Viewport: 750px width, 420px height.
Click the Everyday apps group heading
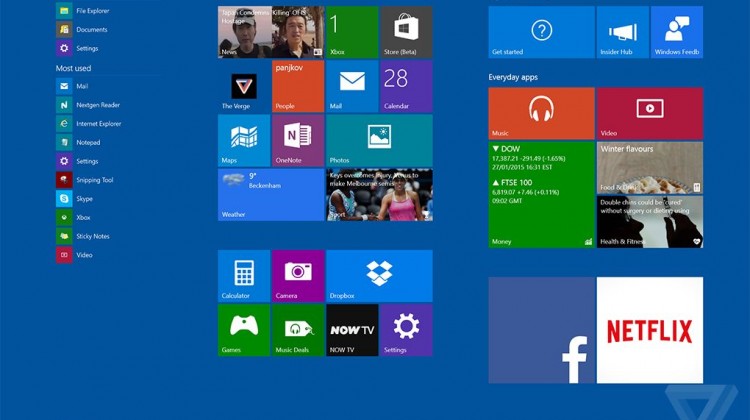[513, 77]
